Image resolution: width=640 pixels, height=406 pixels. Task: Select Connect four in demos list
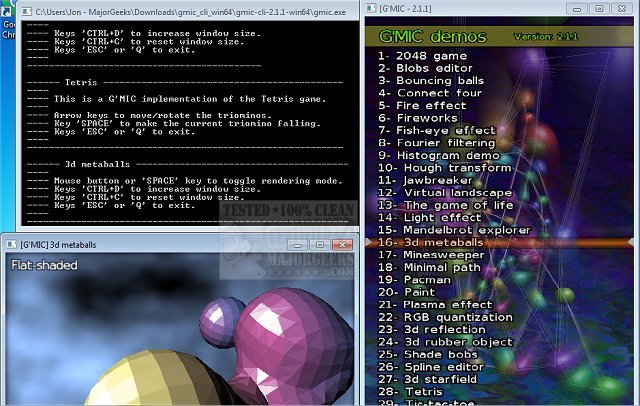click(429, 93)
